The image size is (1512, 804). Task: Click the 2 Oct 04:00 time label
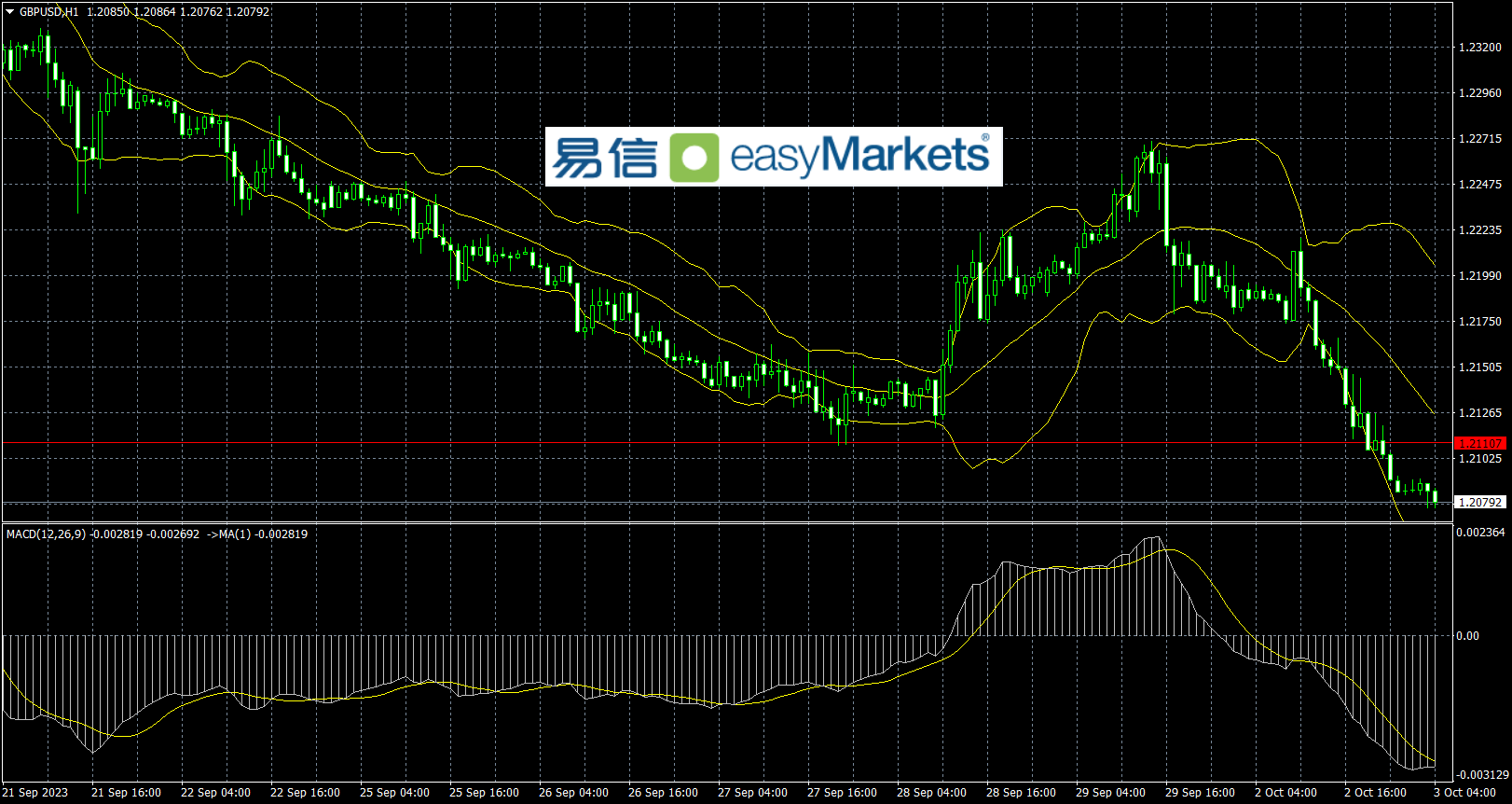tap(1285, 793)
